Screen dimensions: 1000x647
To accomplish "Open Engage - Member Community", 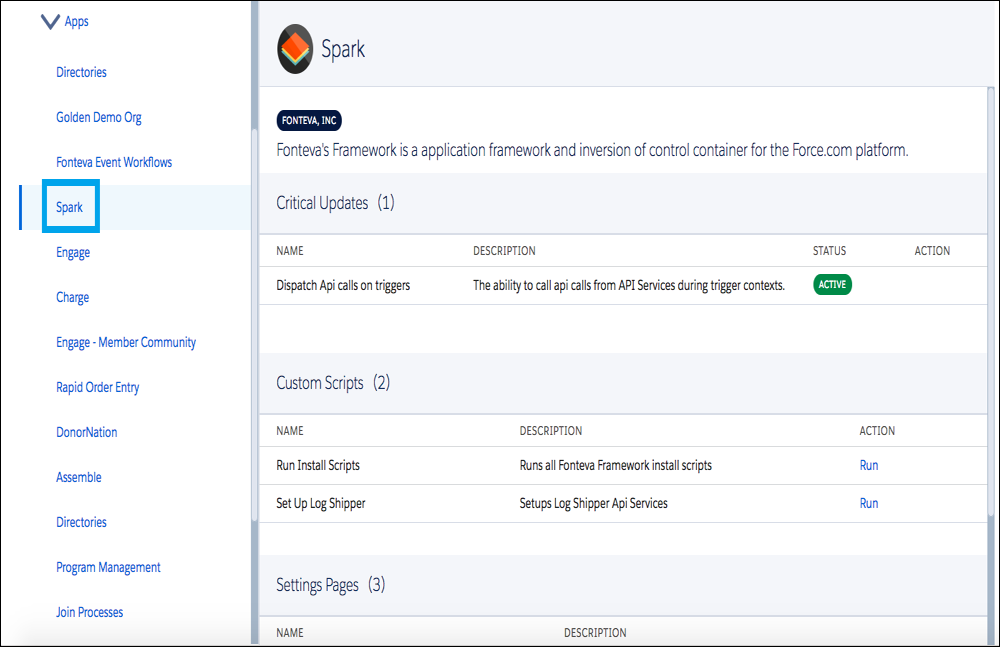I will coord(126,342).
